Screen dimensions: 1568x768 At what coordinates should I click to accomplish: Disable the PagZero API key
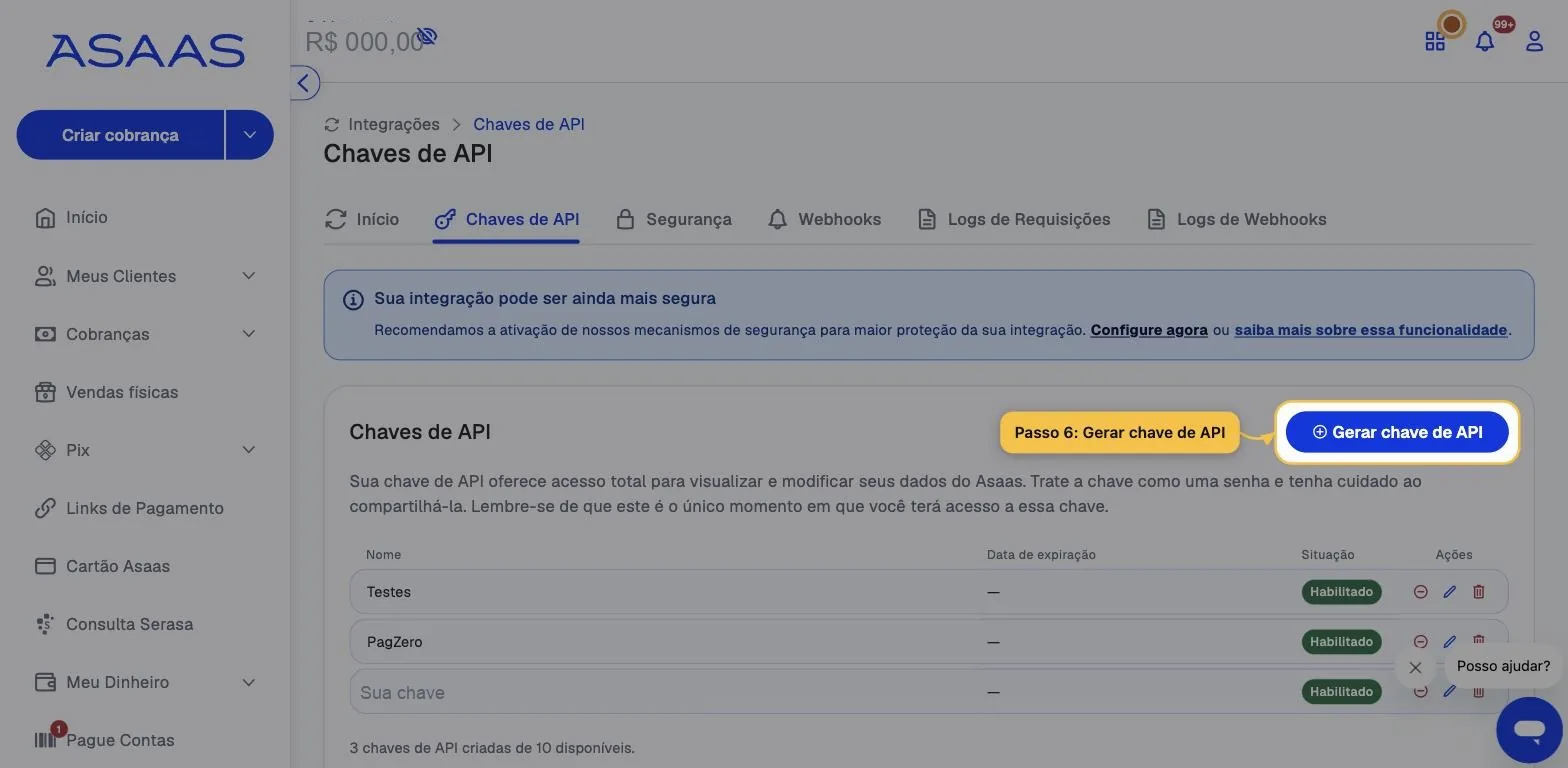pos(1420,641)
